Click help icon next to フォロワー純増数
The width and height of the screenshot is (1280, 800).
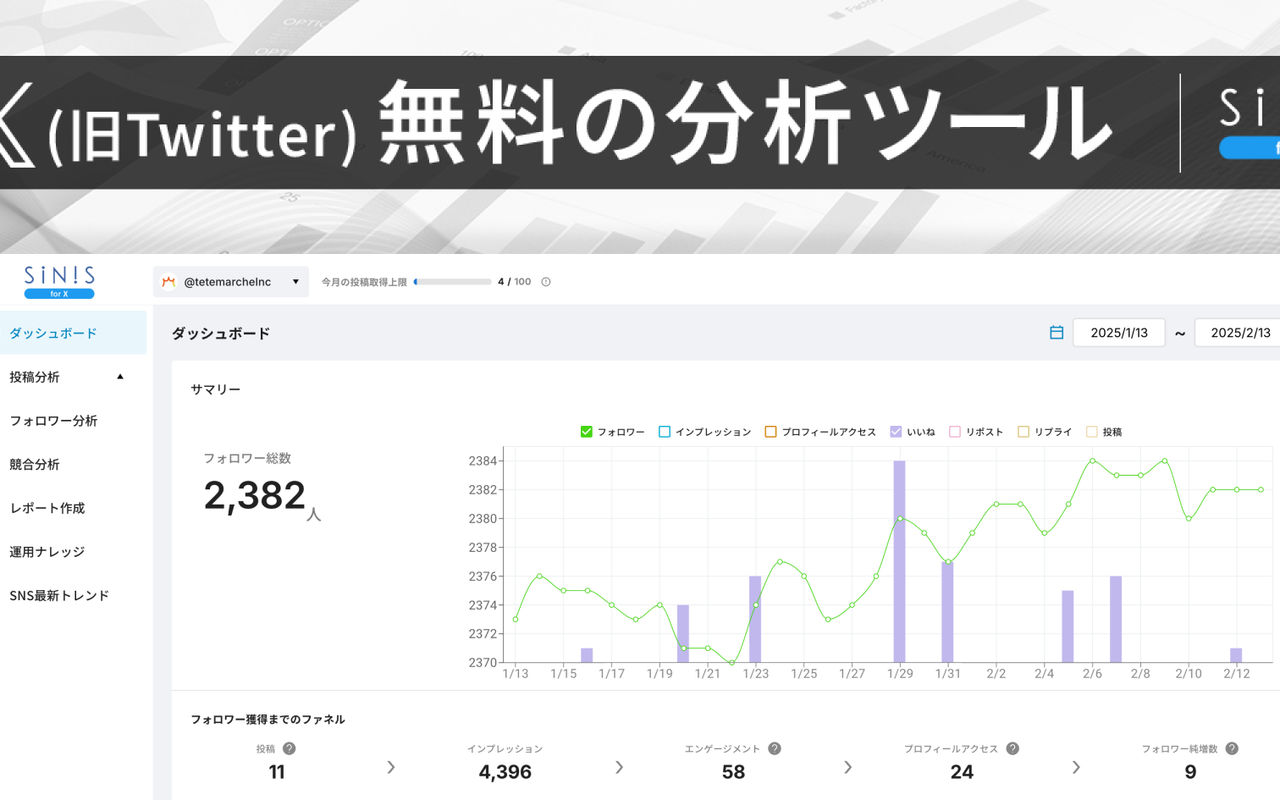tap(1232, 748)
